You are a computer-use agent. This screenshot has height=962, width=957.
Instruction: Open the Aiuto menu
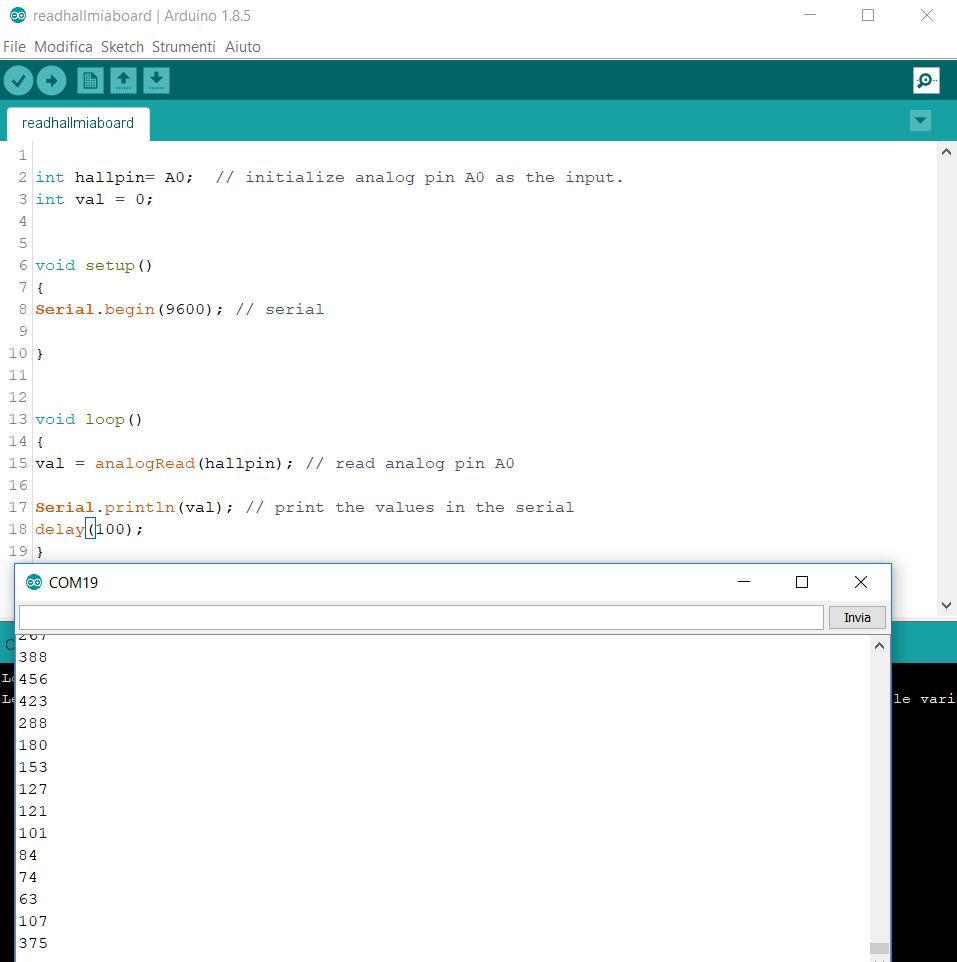coord(242,47)
